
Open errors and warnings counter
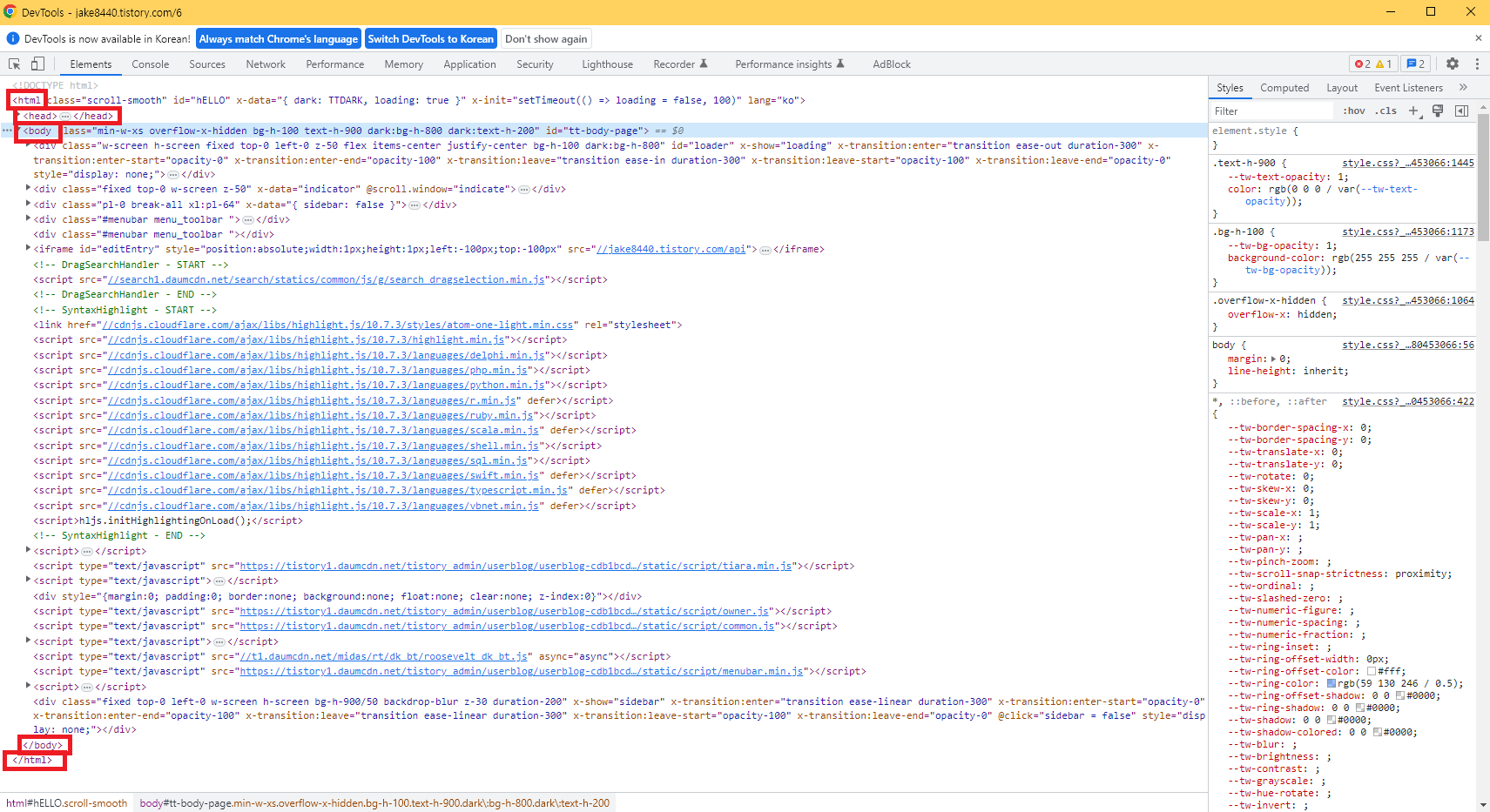(x=1373, y=64)
